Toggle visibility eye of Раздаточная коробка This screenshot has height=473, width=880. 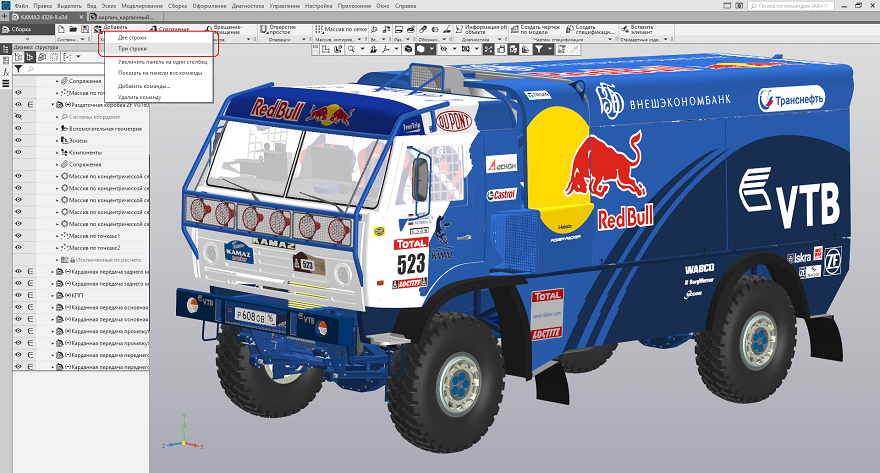tap(19, 105)
